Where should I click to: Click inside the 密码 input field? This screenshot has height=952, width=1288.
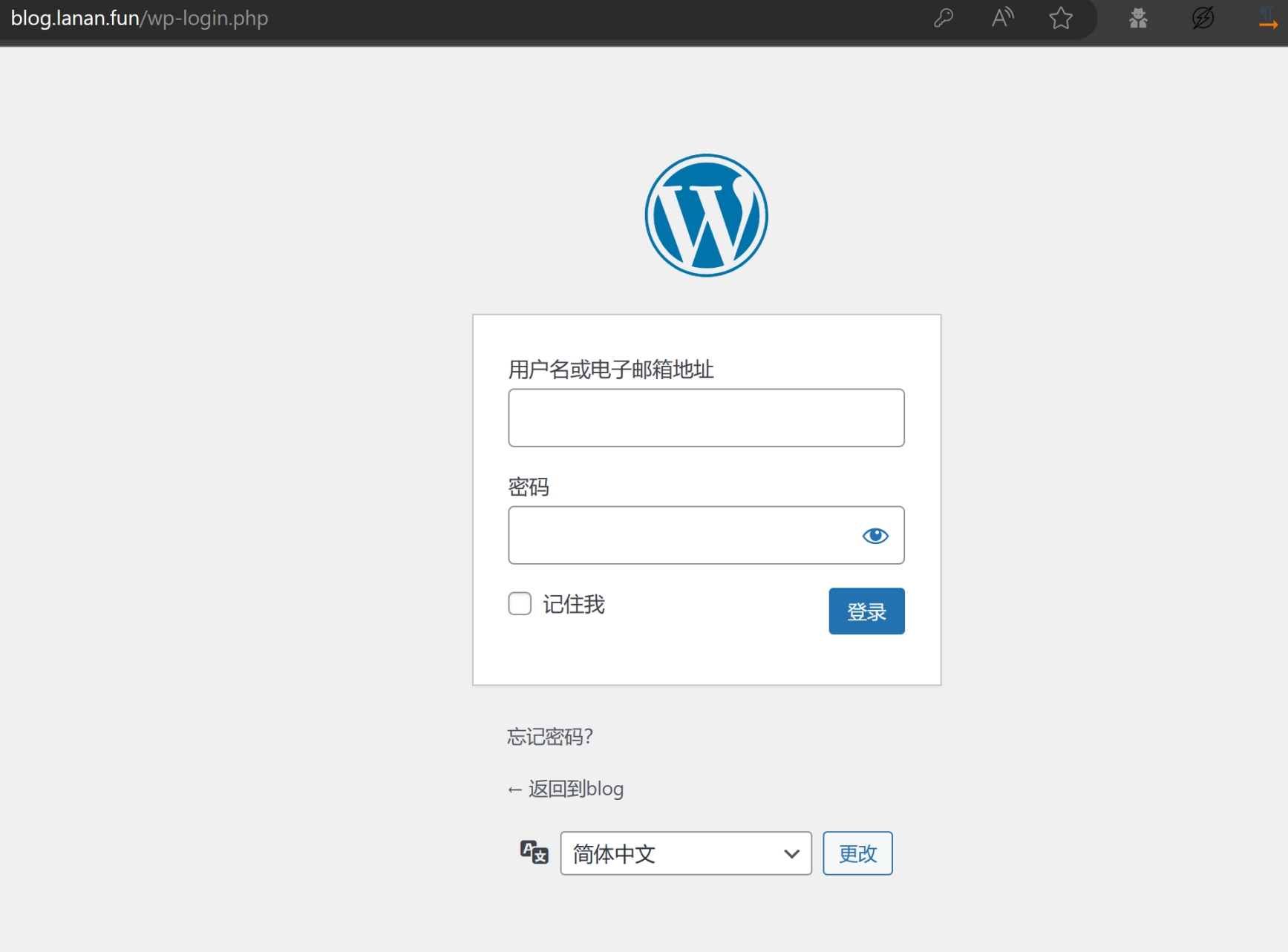click(679, 536)
